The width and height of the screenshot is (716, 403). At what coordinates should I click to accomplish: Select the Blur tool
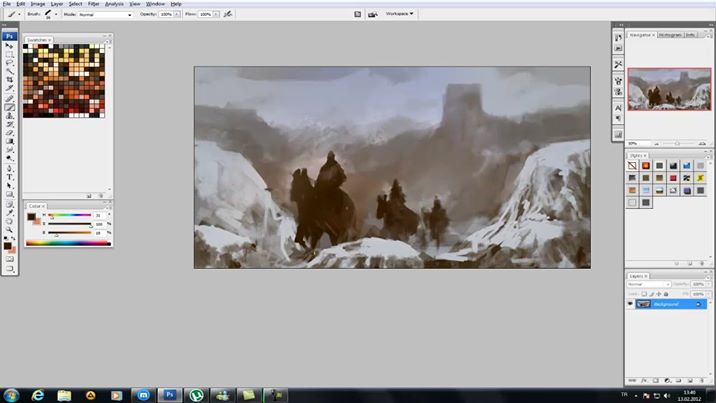(10, 150)
